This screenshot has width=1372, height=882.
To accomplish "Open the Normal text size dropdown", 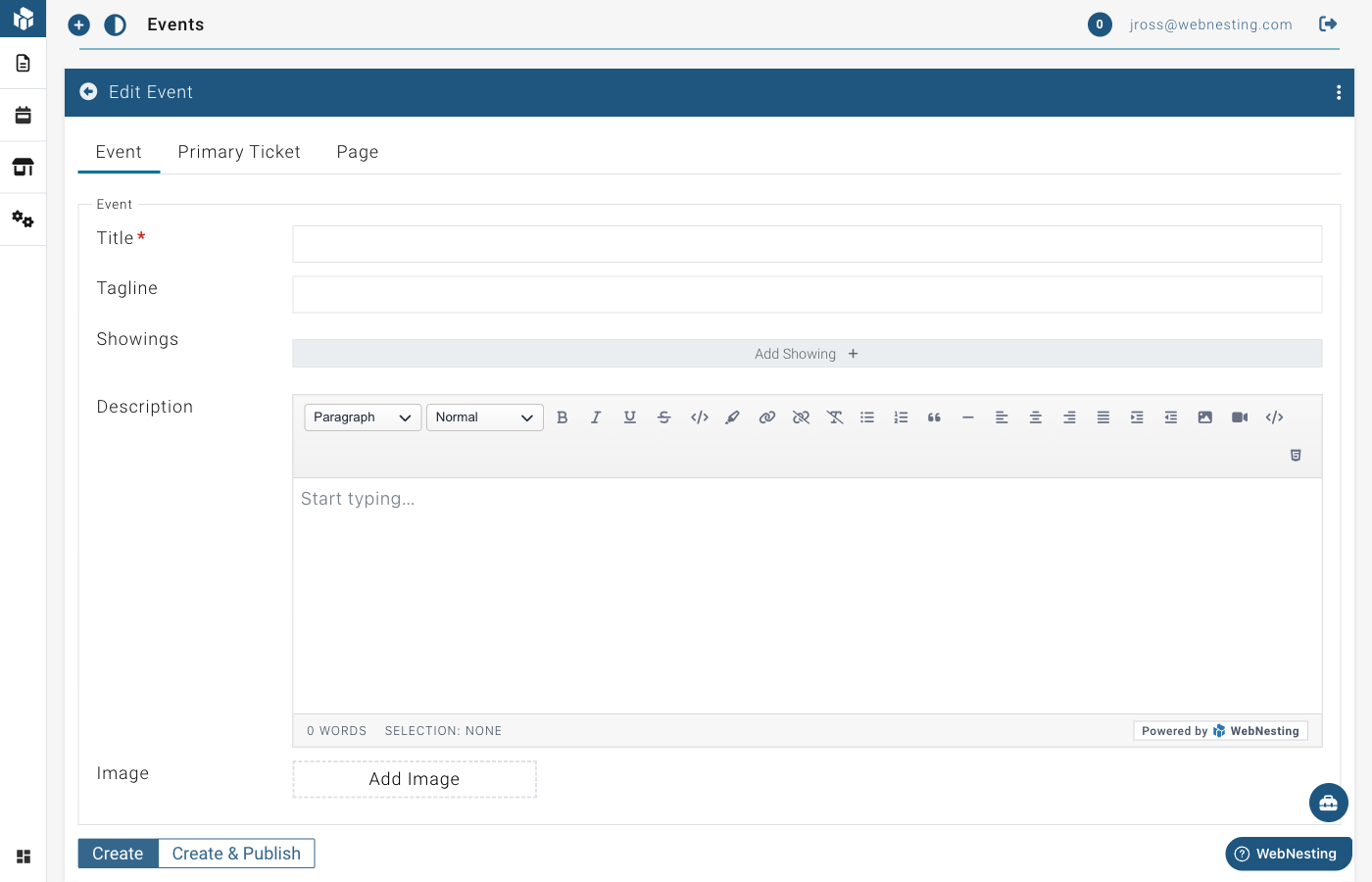I will point(484,416).
